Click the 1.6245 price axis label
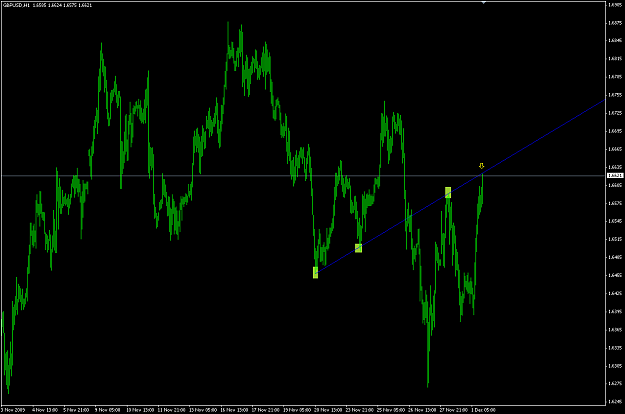Screen dimensions: 625x414 (615, 401)
